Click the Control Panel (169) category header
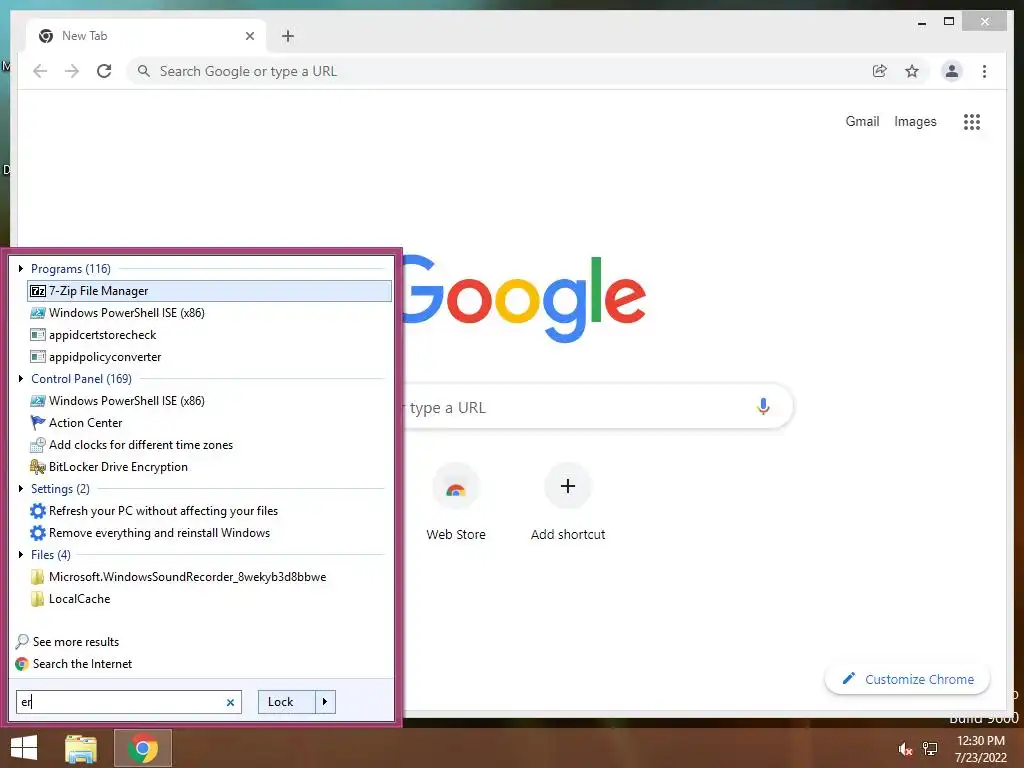 [x=81, y=379]
